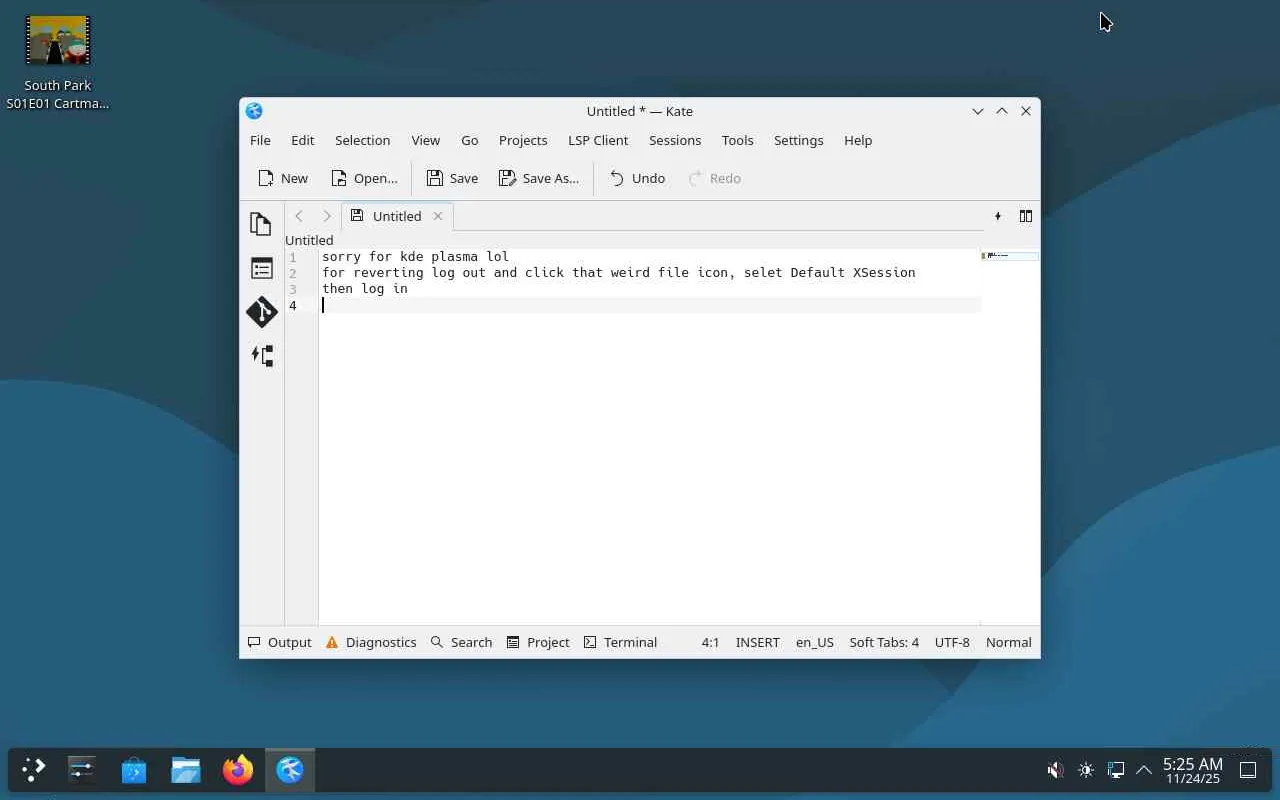This screenshot has width=1280, height=800.
Task: Open Discover software store from taskbar
Action: (x=134, y=770)
